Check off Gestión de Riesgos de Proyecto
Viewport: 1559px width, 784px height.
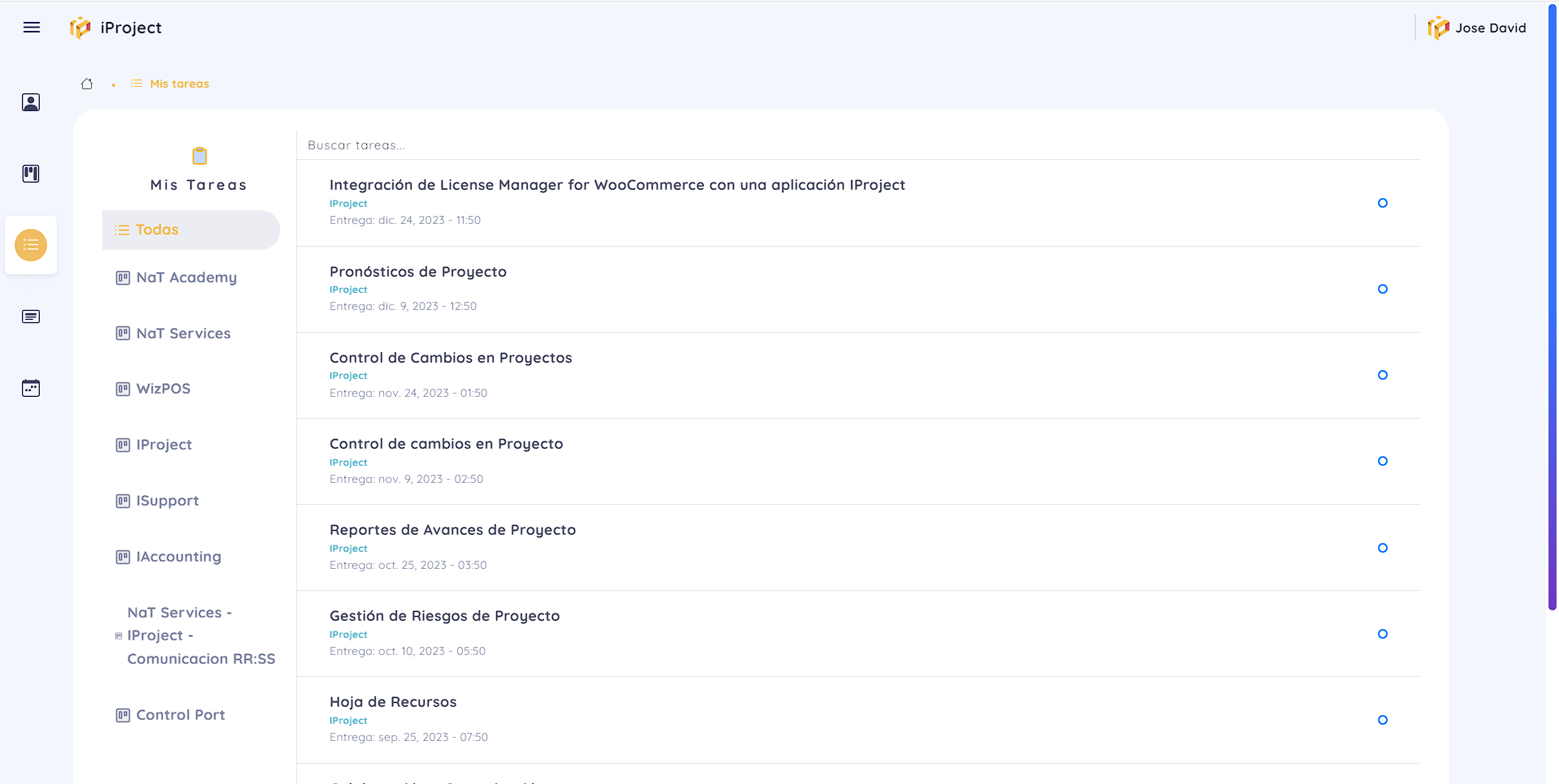(1382, 634)
